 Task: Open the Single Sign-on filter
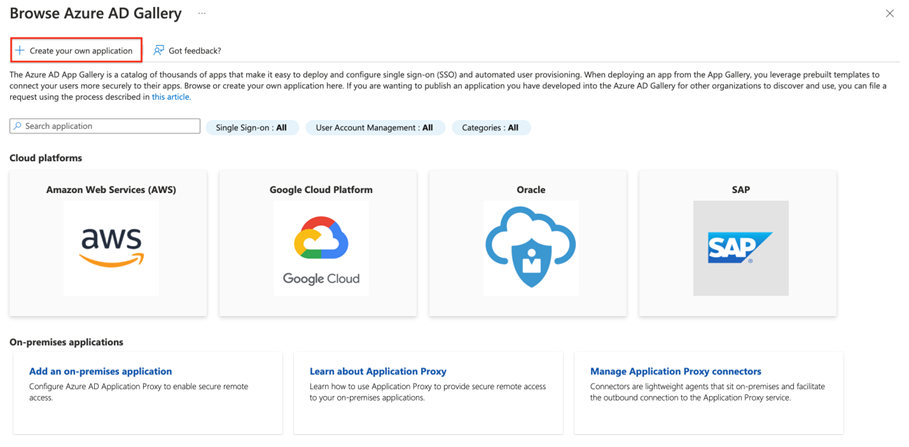point(252,128)
